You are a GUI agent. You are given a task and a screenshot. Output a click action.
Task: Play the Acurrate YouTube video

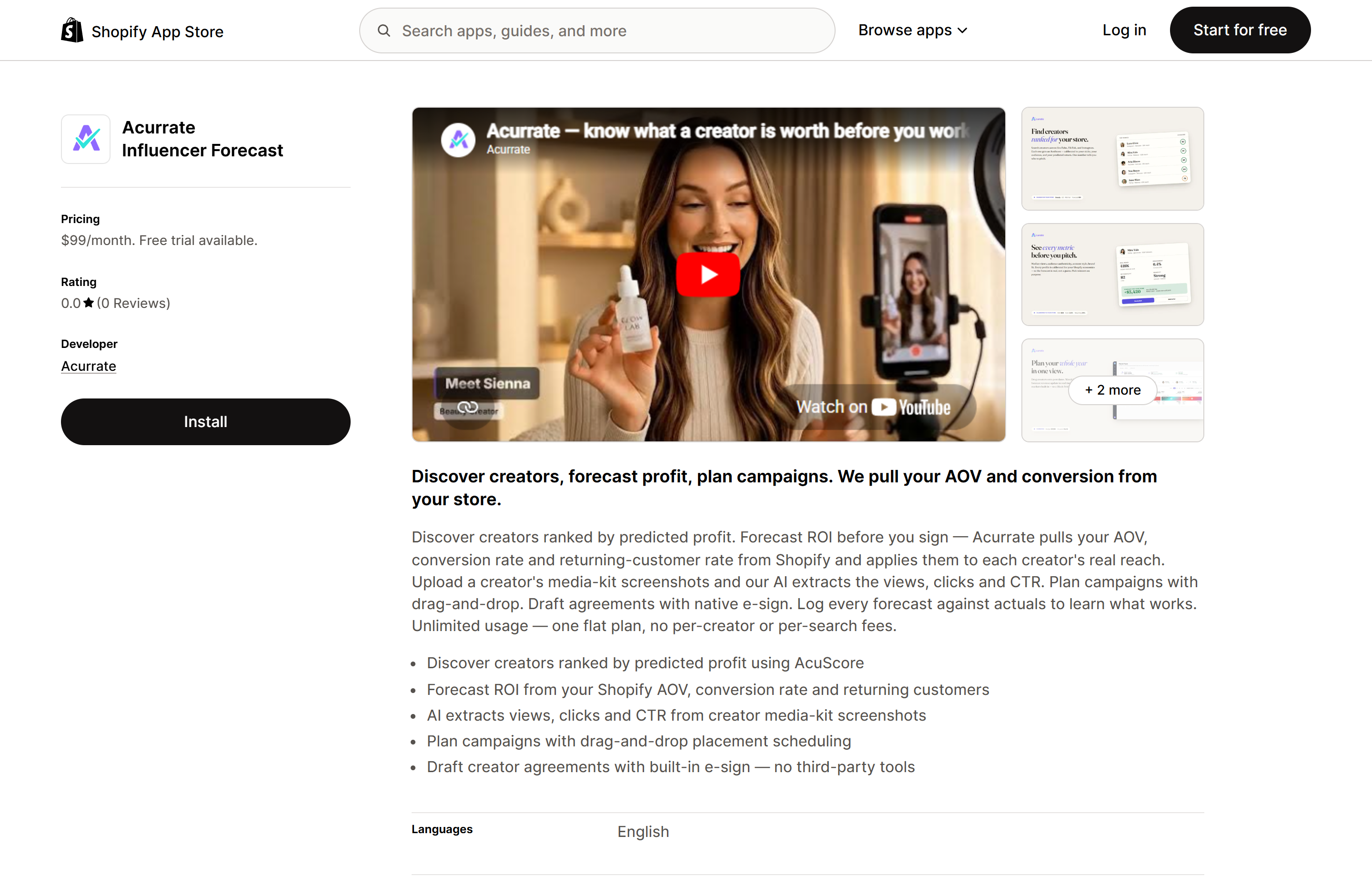pyautogui.click(x=708, y=274)
